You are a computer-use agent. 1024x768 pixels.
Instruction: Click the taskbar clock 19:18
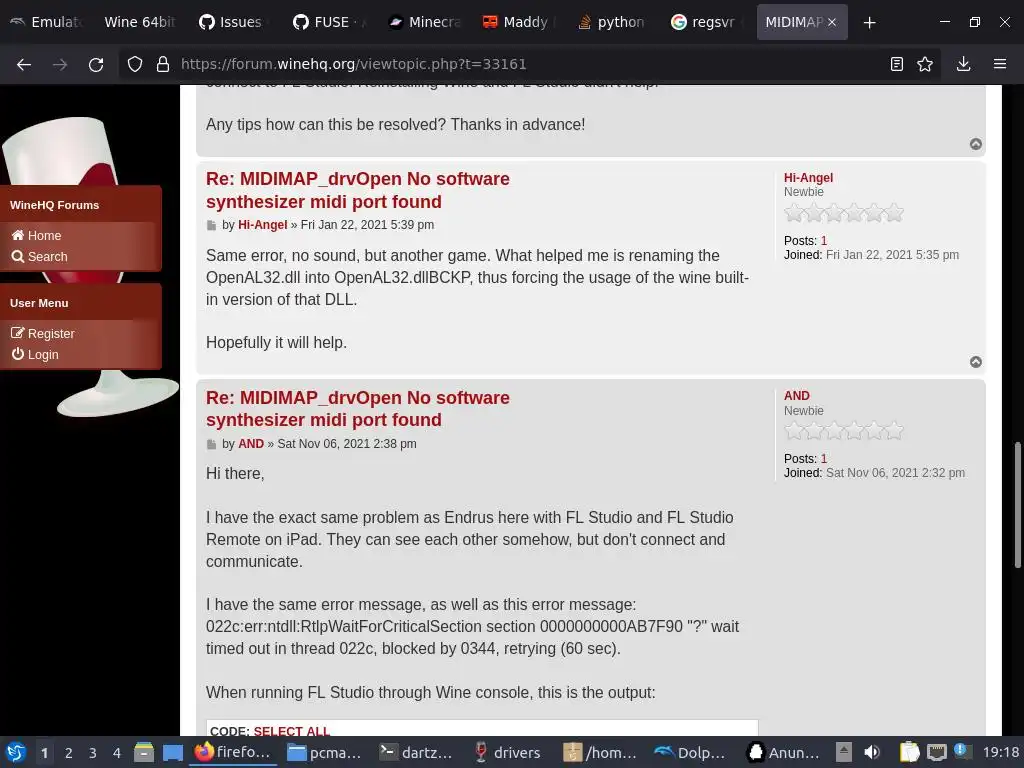coord(1000,752)
